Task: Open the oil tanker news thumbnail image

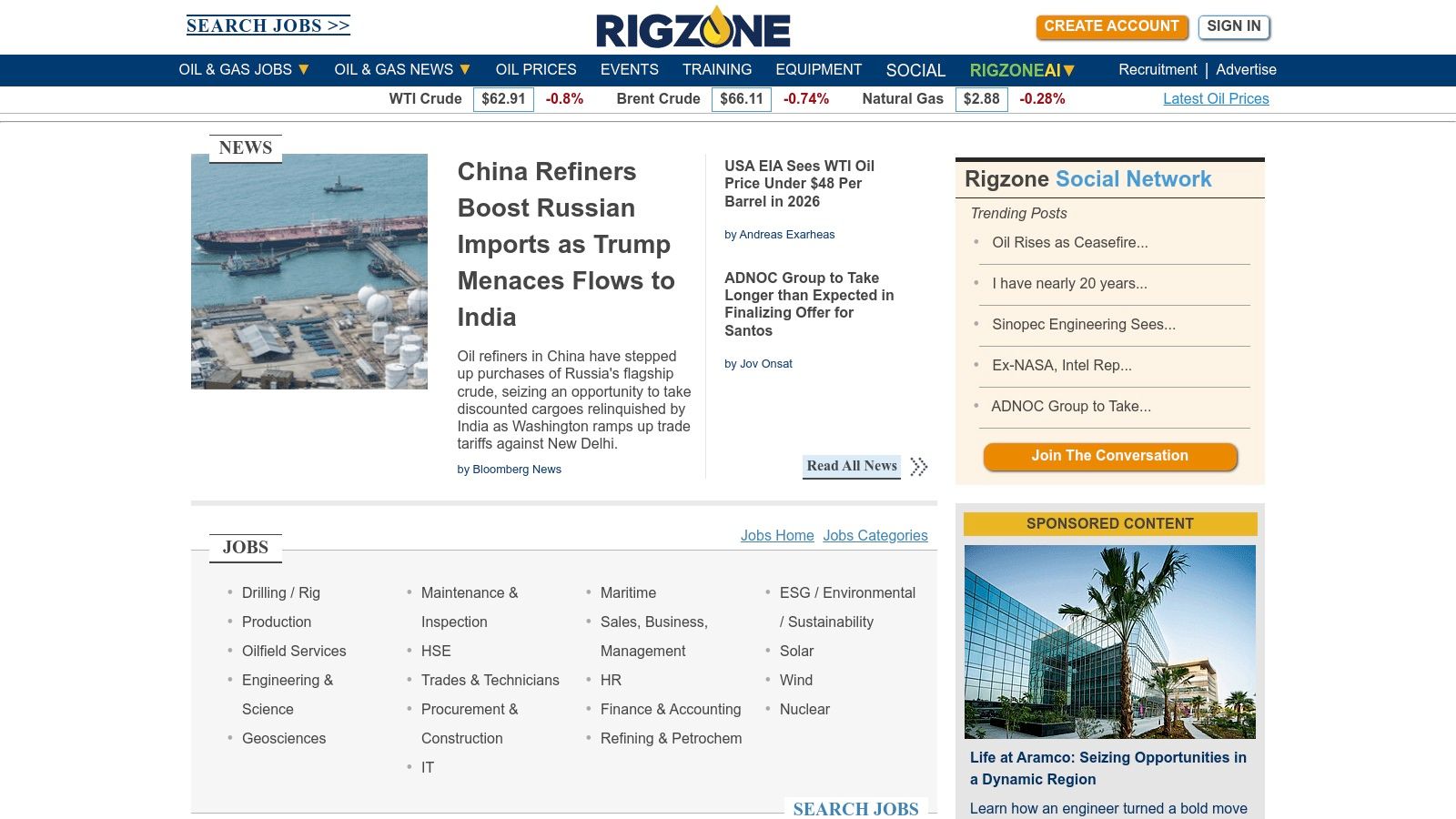Action: 309,271
